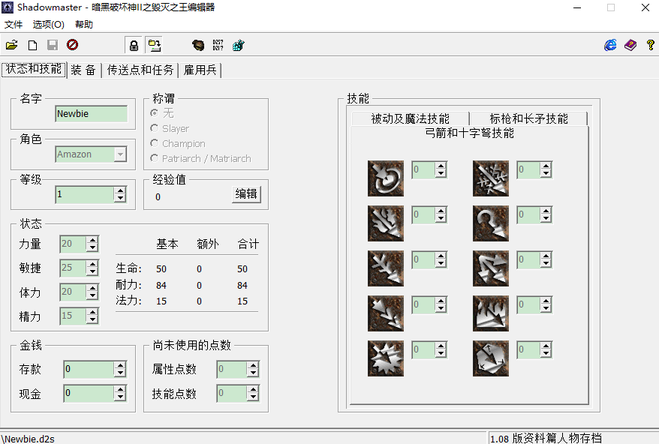Open the 被动及魔法技能 skill tab
The width and height of the screenshot is (659, 444).
410,118
